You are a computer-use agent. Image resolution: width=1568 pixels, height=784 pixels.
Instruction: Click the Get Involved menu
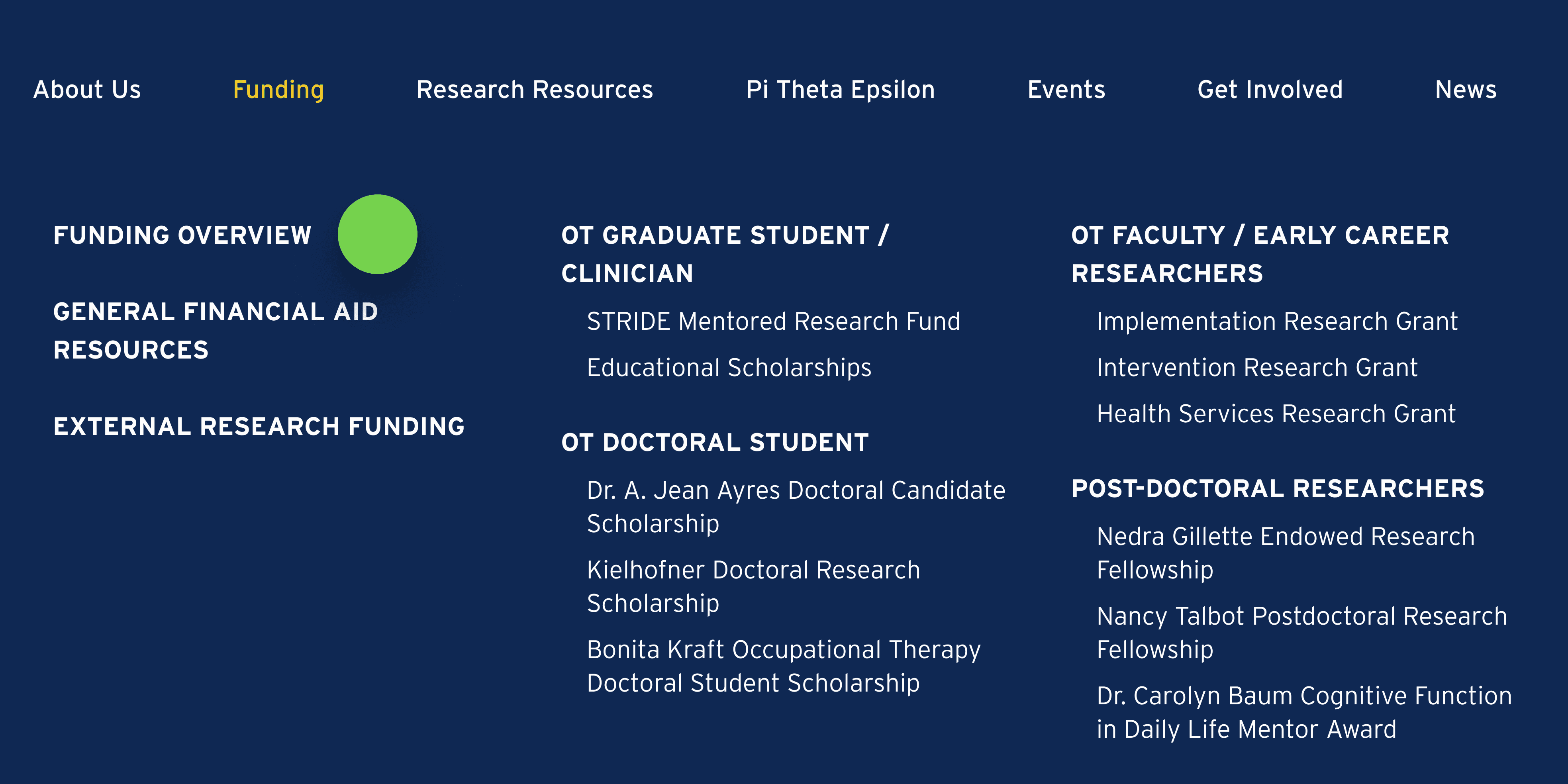pos(1270,90)
